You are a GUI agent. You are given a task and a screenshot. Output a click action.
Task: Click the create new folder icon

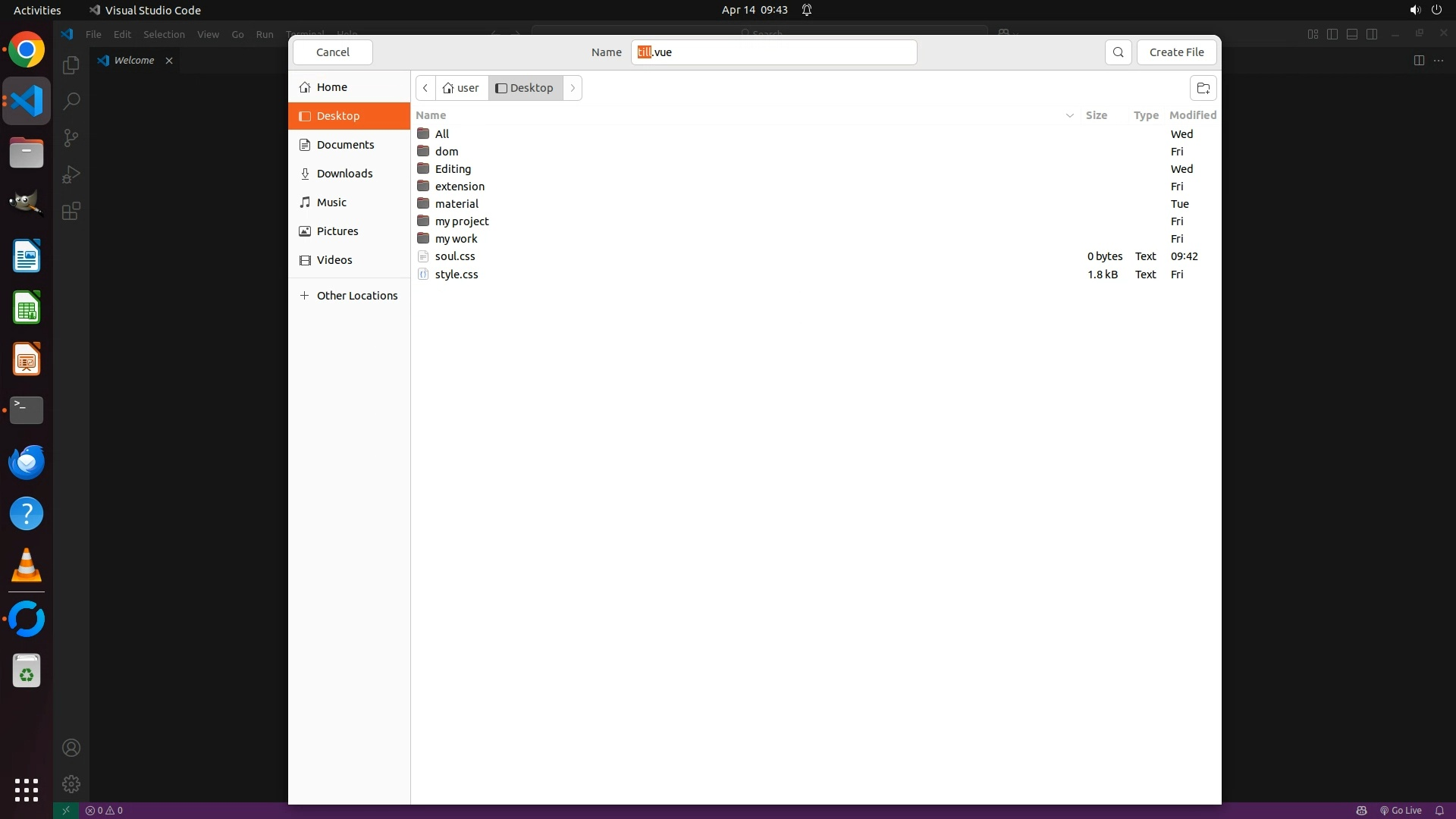coord(1203,88)
